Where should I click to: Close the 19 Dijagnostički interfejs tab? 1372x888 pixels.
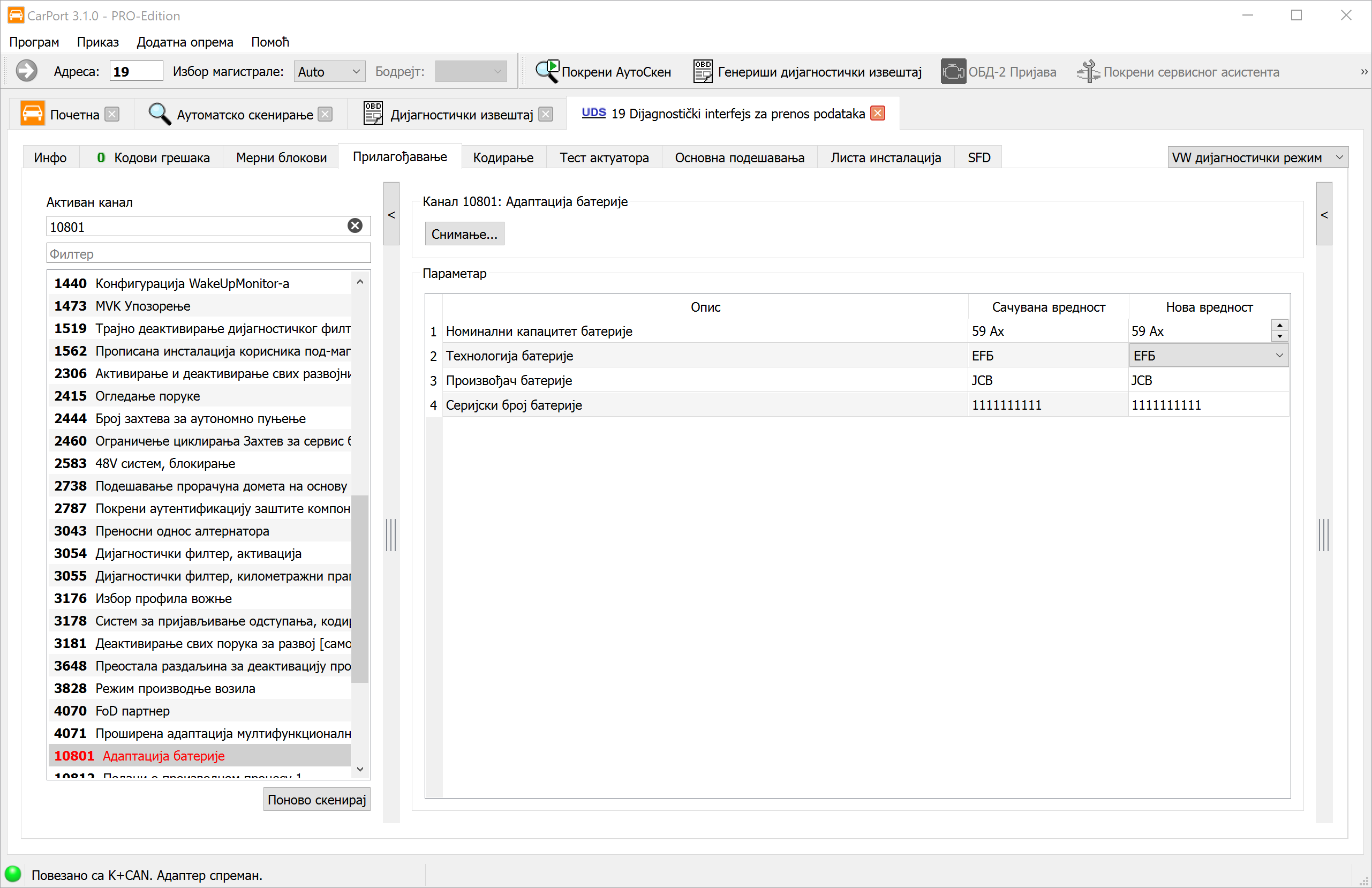tap(877, 114)
